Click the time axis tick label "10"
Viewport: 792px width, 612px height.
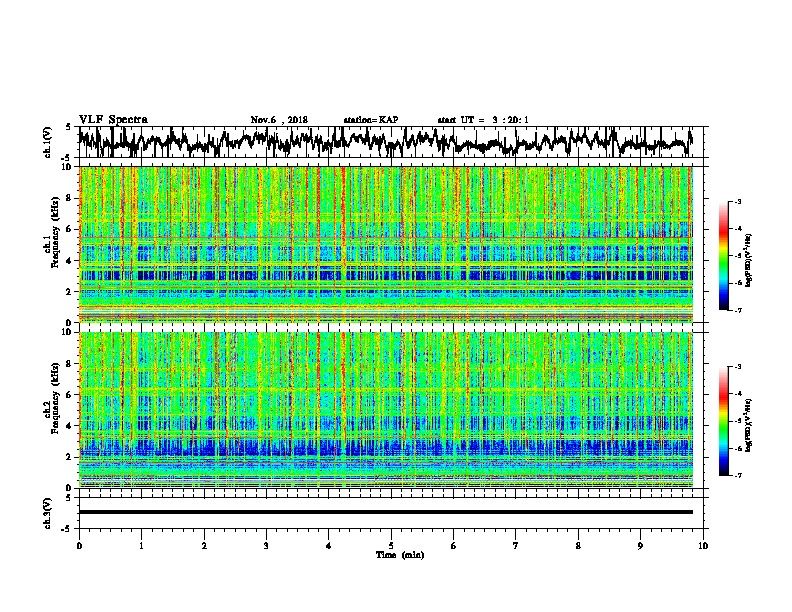(703, 546)
